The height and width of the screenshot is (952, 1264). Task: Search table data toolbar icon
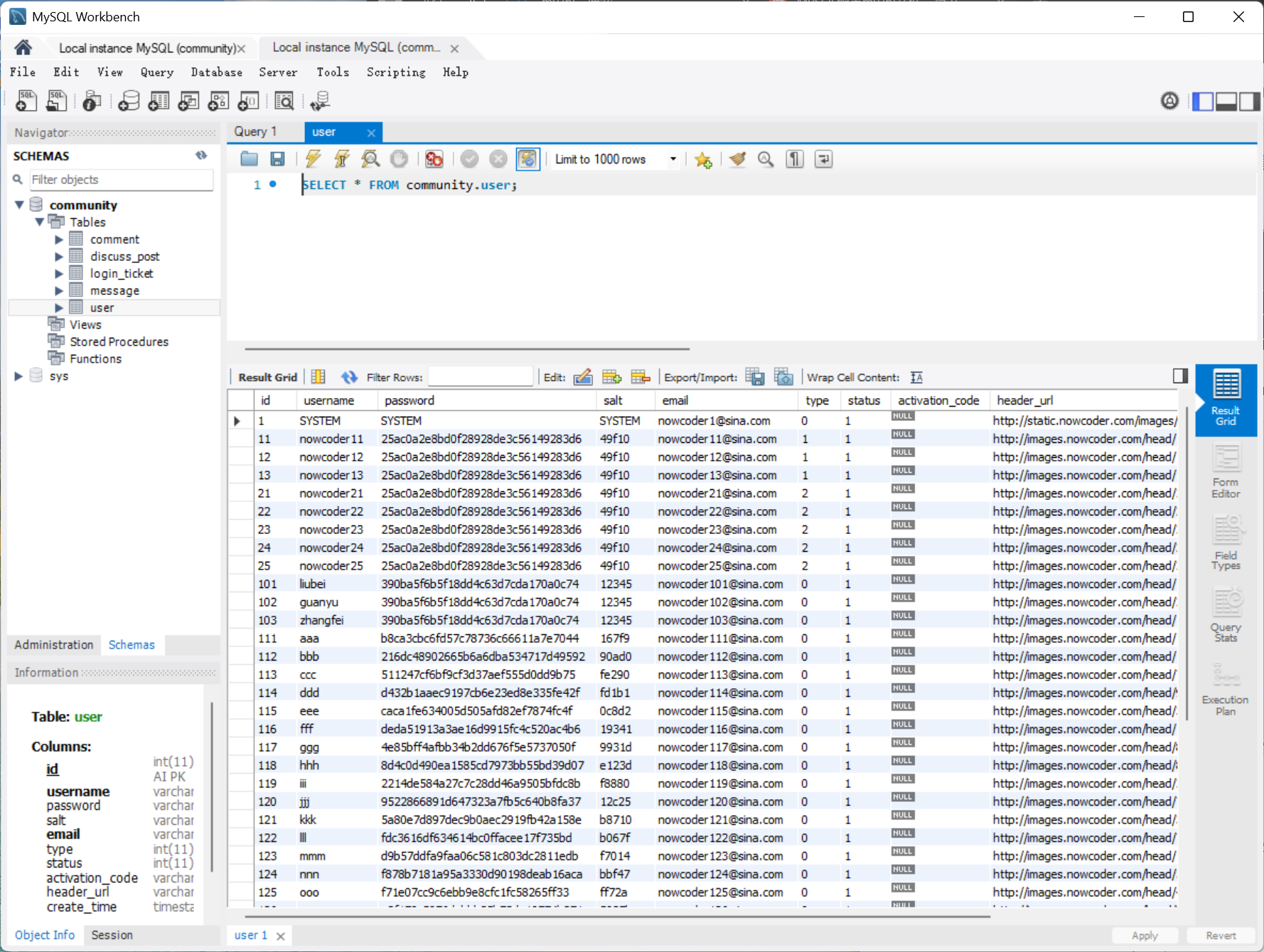click(x=284, y=101)
